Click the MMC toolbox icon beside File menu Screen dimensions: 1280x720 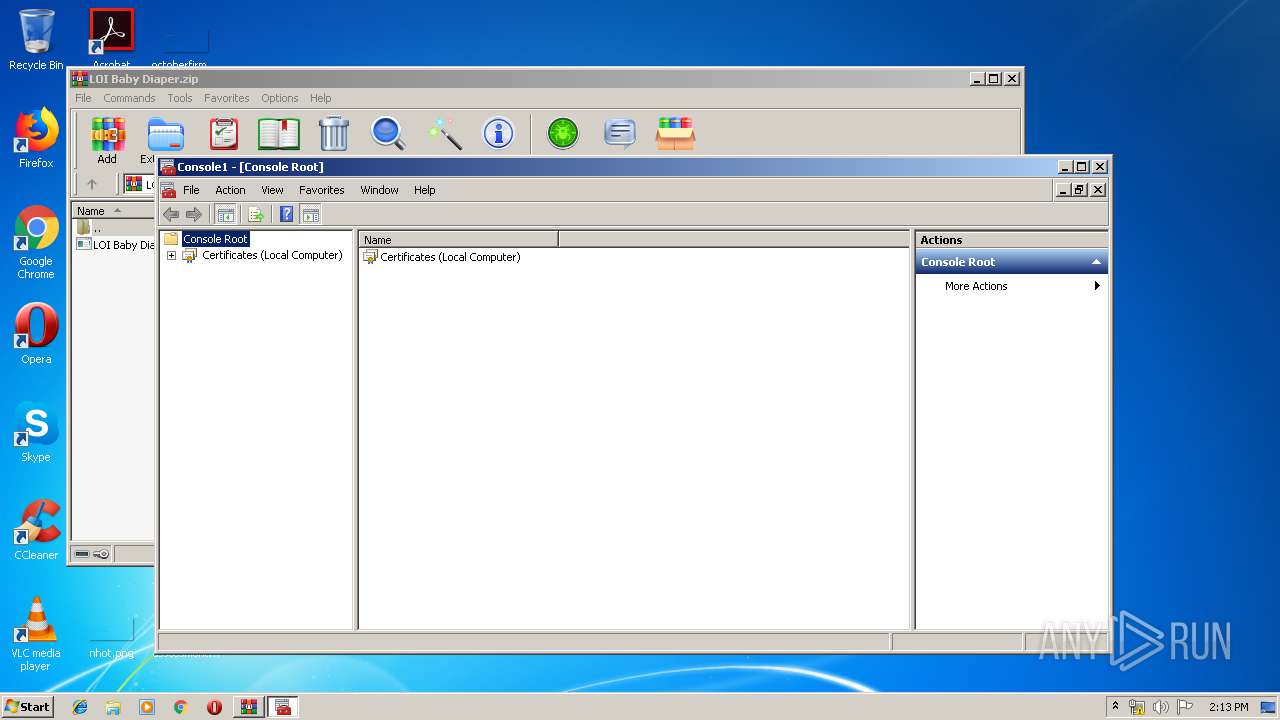tap(168, 190)
